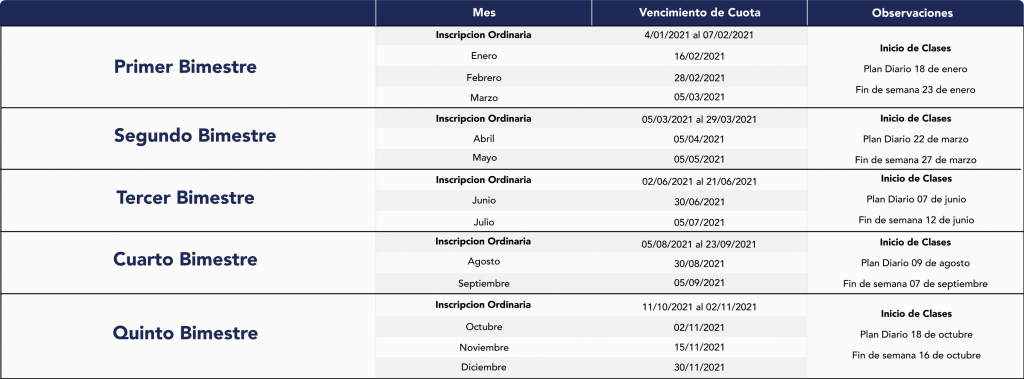Select the Cuarto Bimestre row label
This screenshot has height=379, width=1024.
click(x=185, y=259)
